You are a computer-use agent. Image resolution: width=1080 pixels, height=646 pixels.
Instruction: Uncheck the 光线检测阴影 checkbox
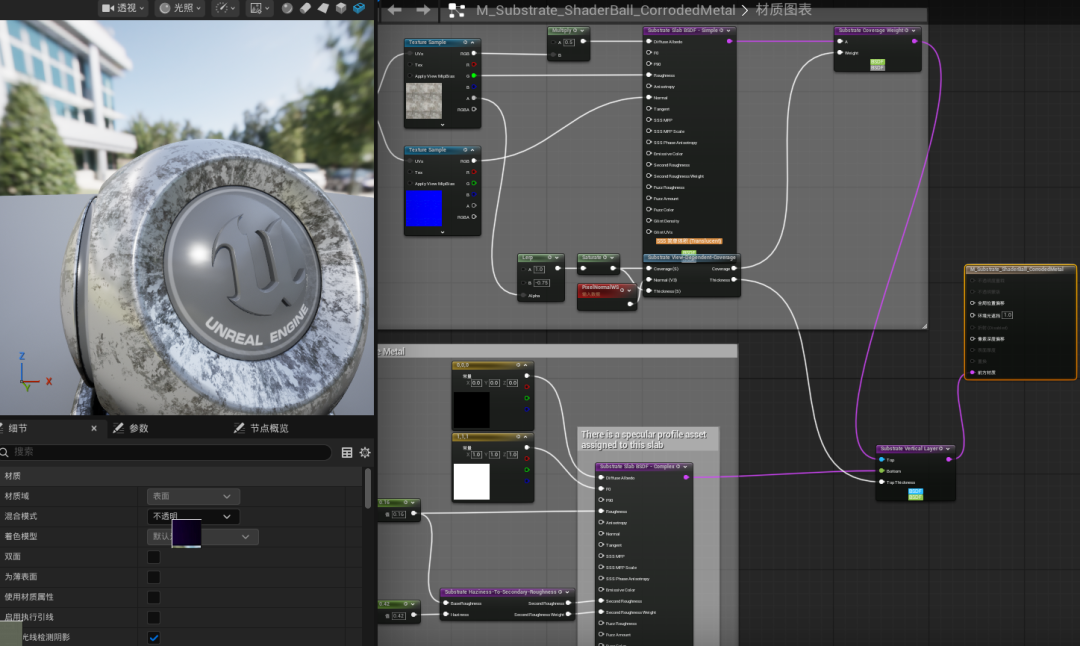pyautogui.click(x=154, y=638)
